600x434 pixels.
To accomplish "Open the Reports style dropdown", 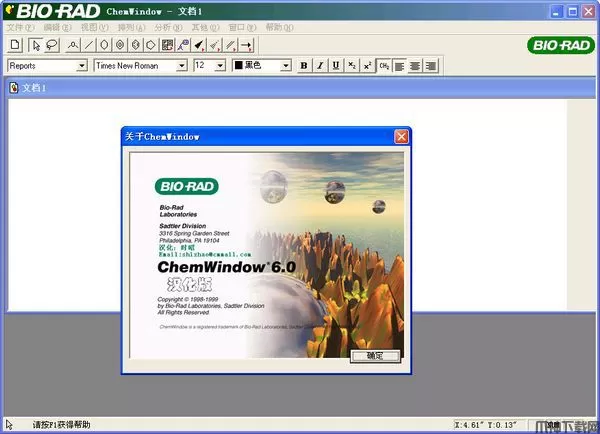I will coord(82,66).
